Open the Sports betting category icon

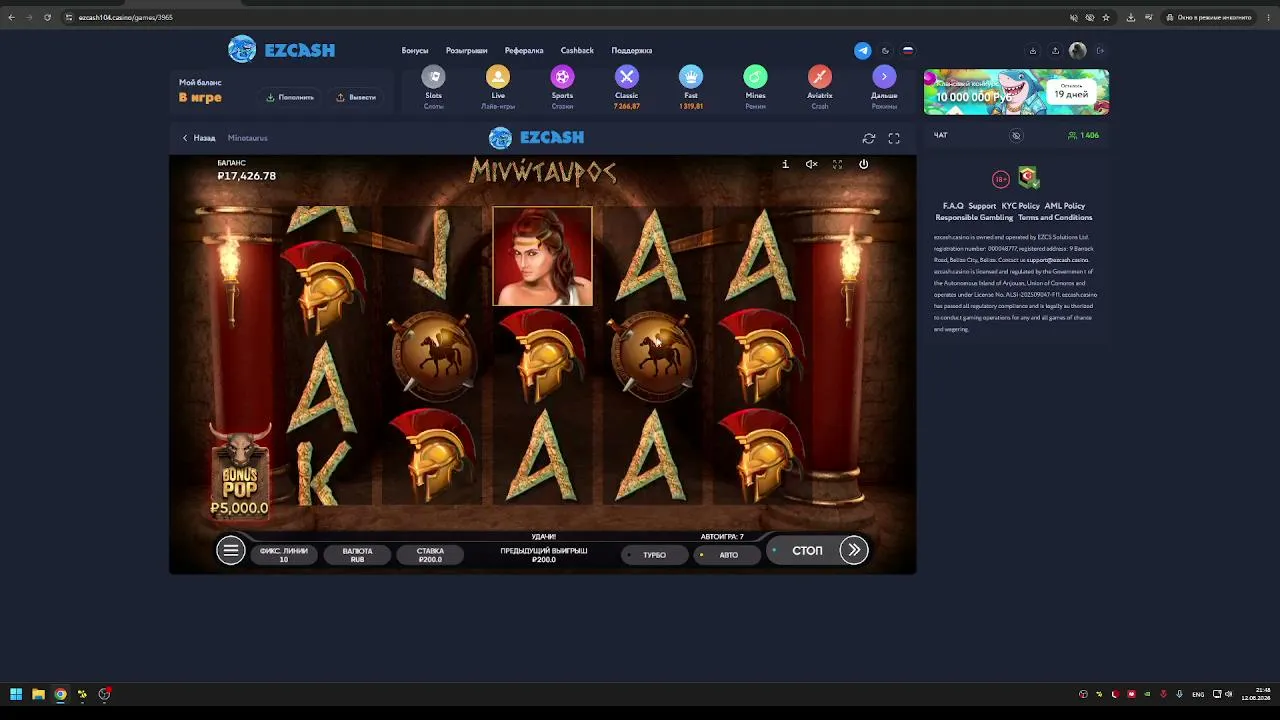pyautogui.click(x=562, y=78)
